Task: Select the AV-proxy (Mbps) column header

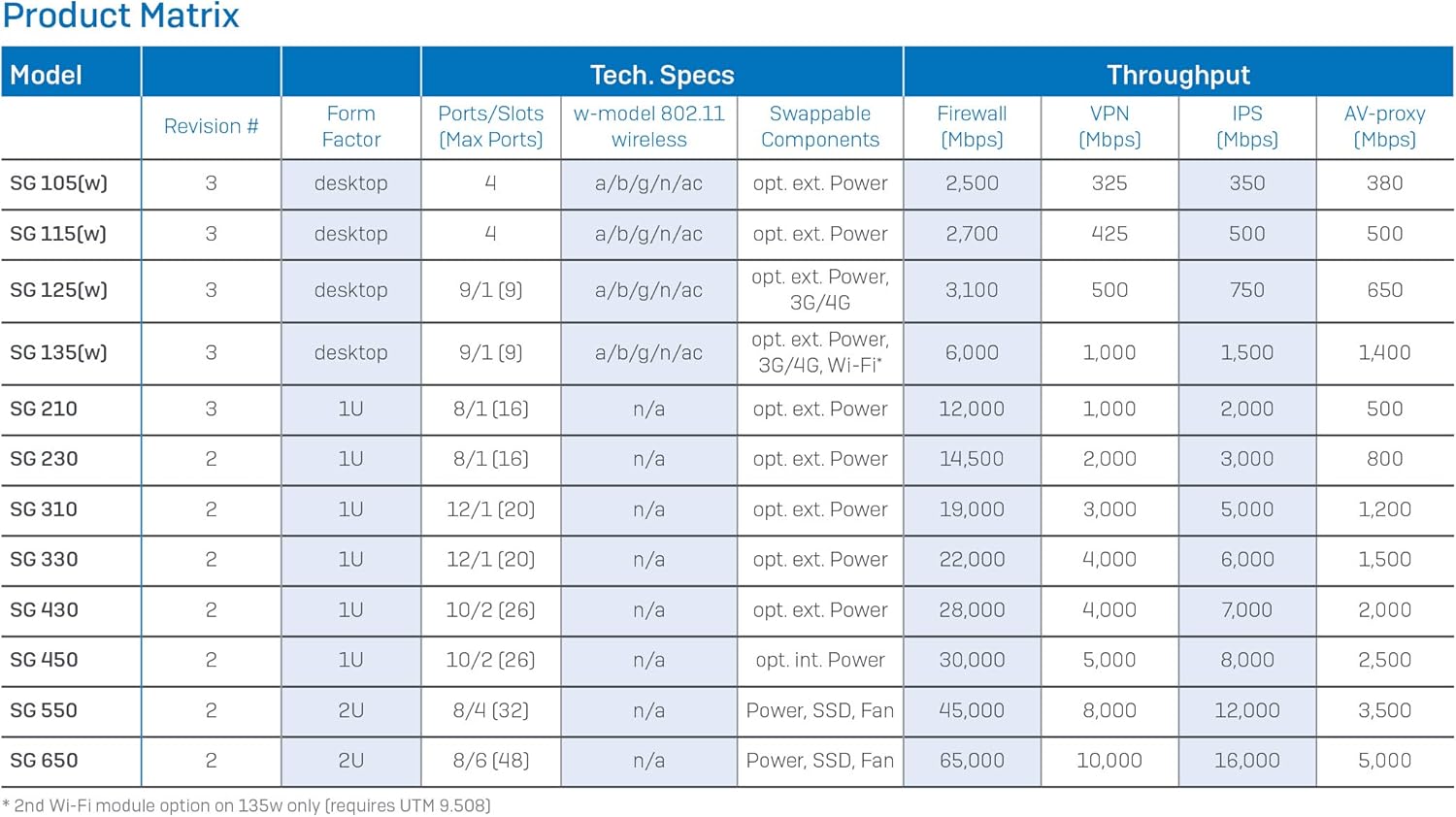Action: point(1384,126)
